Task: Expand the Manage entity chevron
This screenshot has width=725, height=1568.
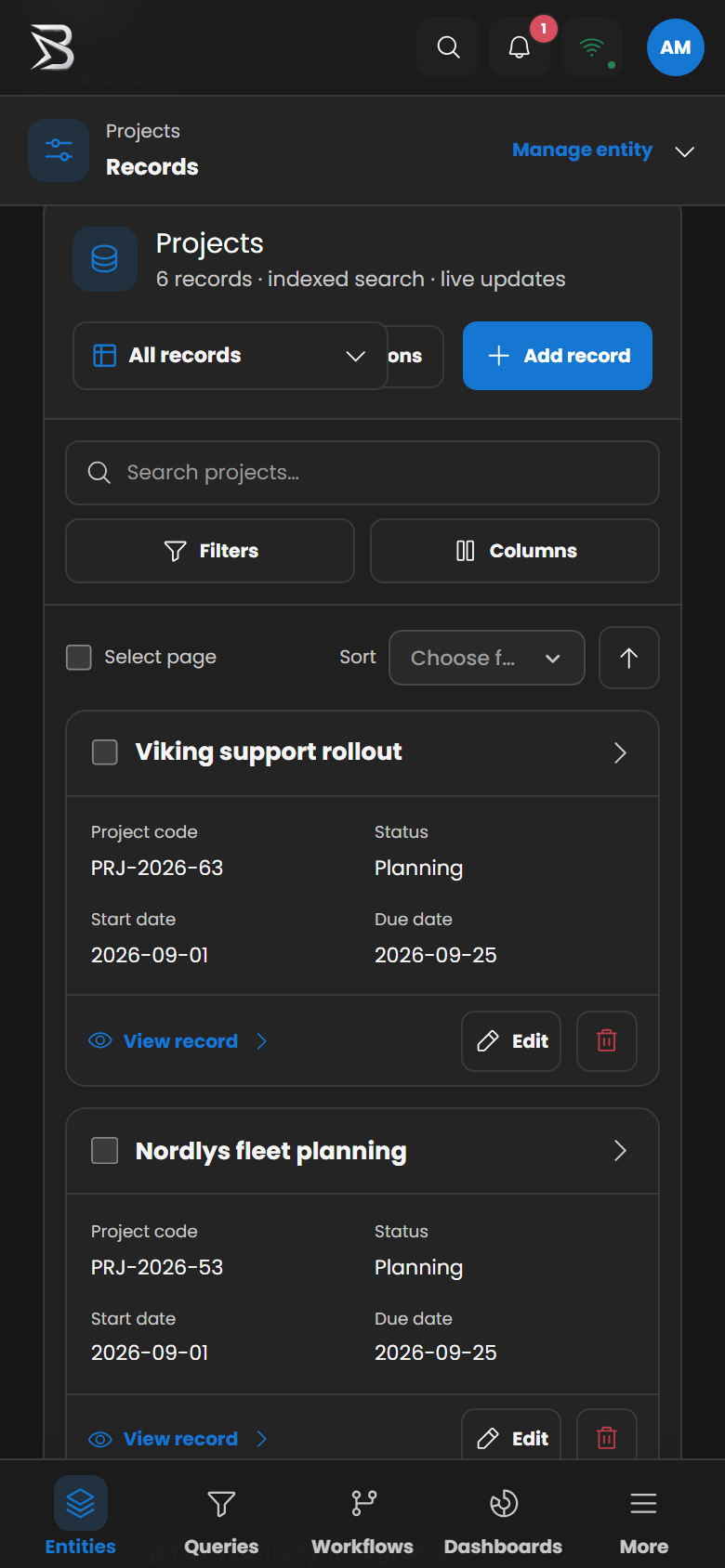Action: [x=685, y=151]
